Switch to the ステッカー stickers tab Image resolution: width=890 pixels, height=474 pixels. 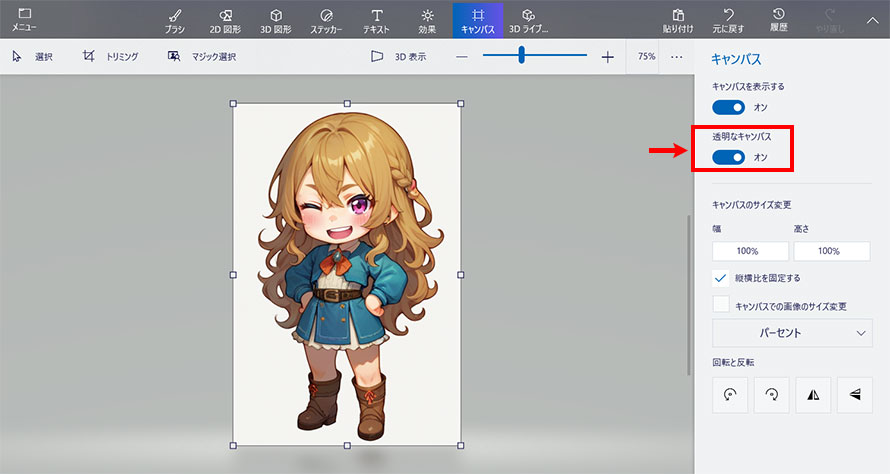[x=326, y=21]
